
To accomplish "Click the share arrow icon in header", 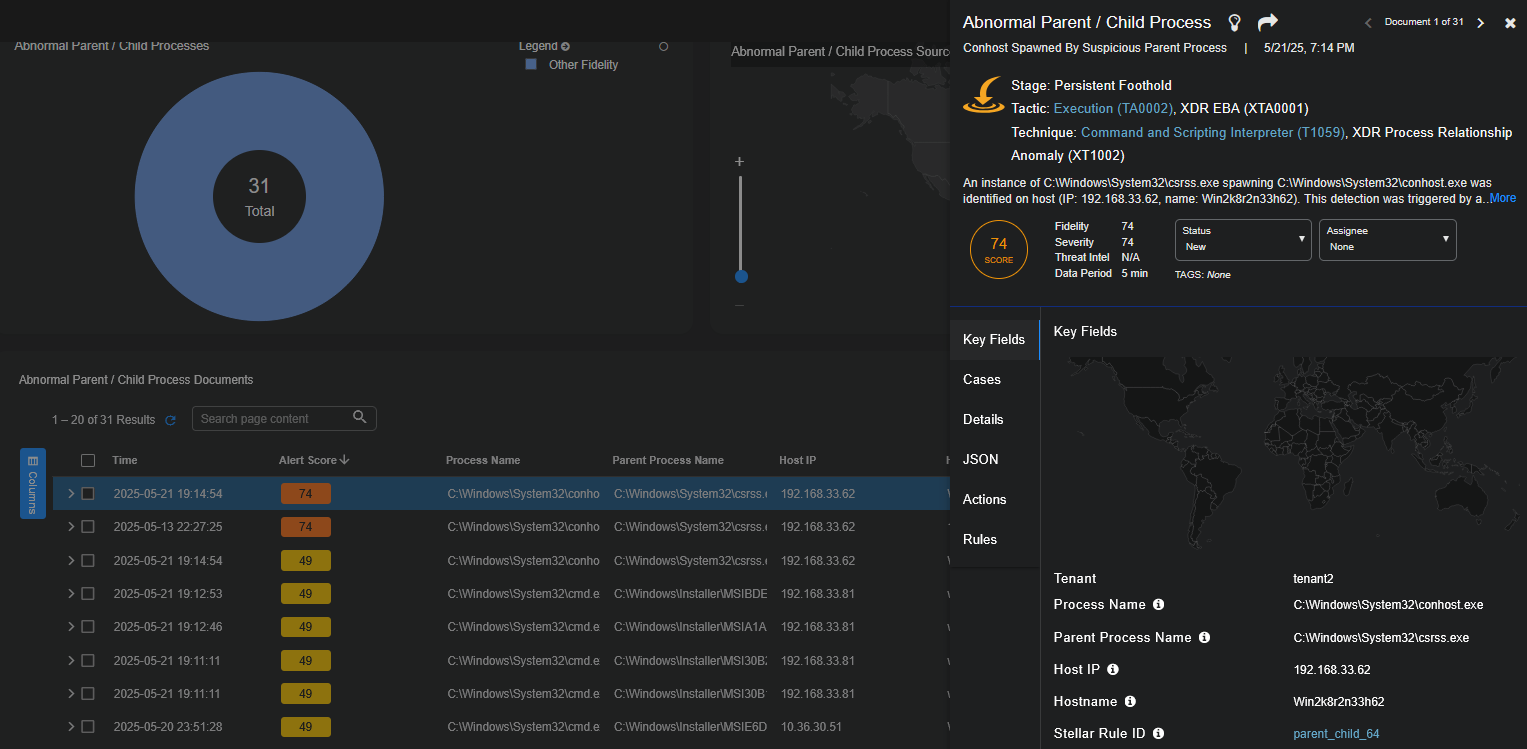I will pos(1267,22).
